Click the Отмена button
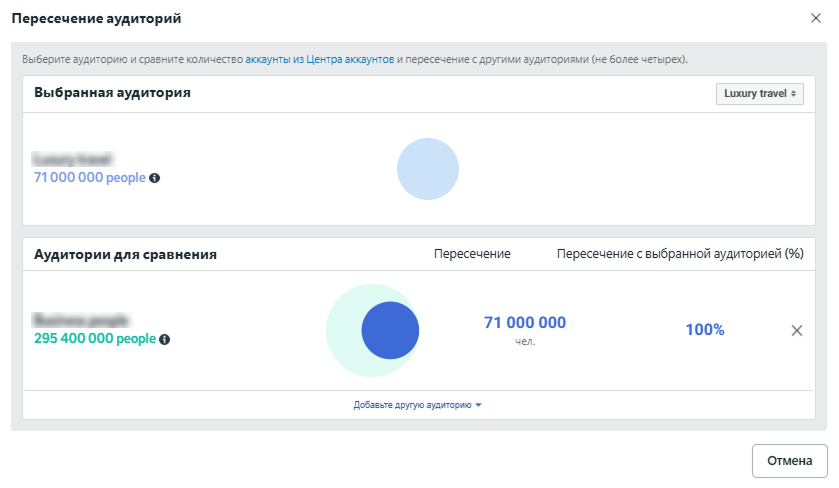This screenshot has height=488, width=839. pos(789,461)
